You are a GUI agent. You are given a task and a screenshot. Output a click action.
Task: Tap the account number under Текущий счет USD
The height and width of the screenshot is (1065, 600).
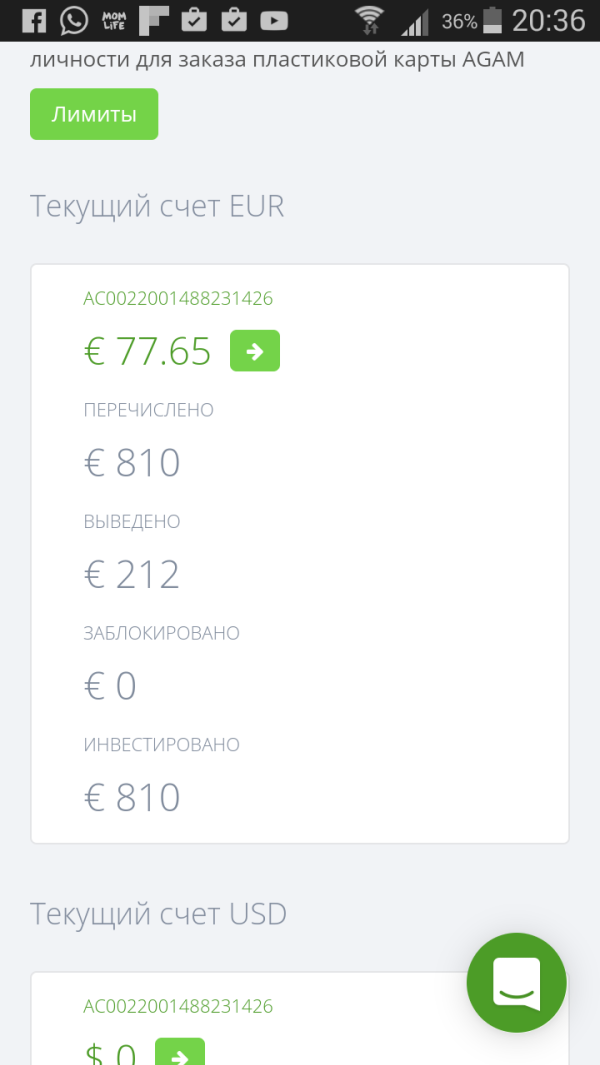tap(178, 1006)
